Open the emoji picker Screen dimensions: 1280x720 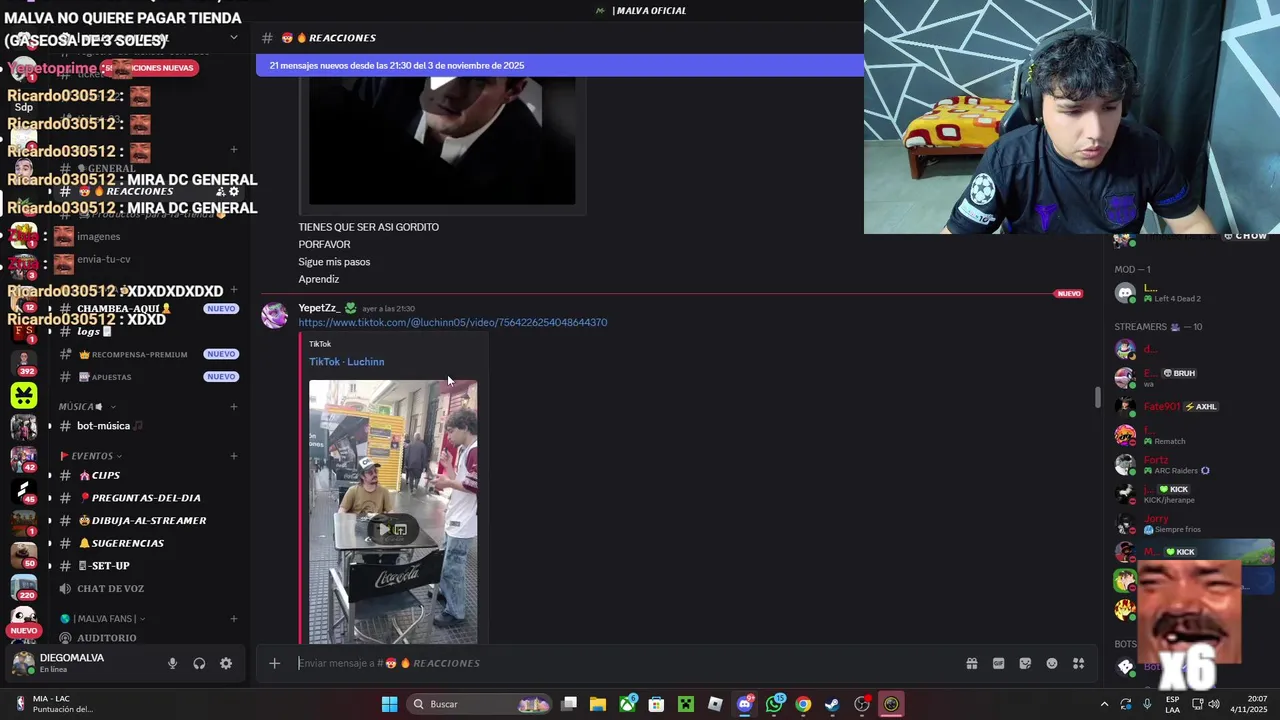pos(1052,663)
